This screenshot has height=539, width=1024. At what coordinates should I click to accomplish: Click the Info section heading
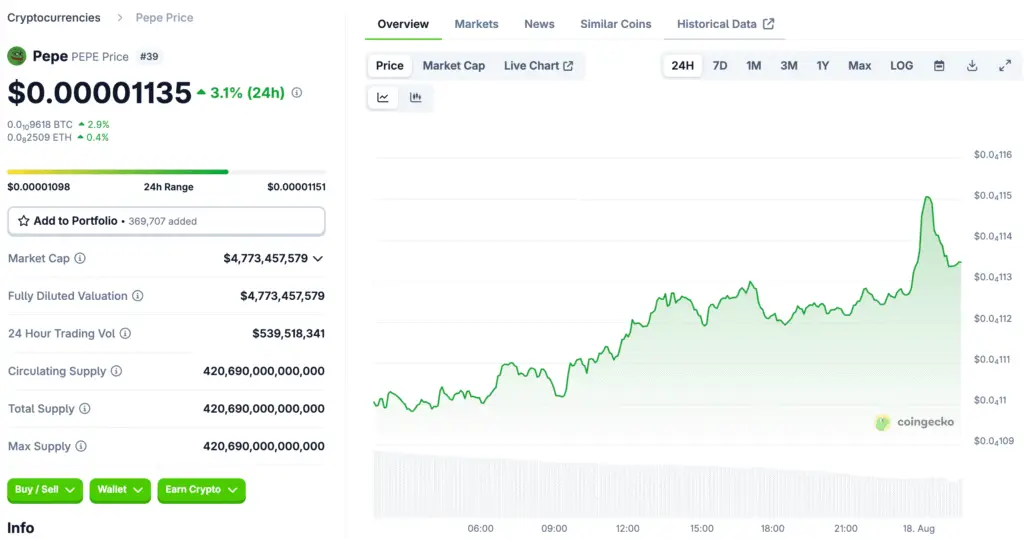[x=21, y=528]
